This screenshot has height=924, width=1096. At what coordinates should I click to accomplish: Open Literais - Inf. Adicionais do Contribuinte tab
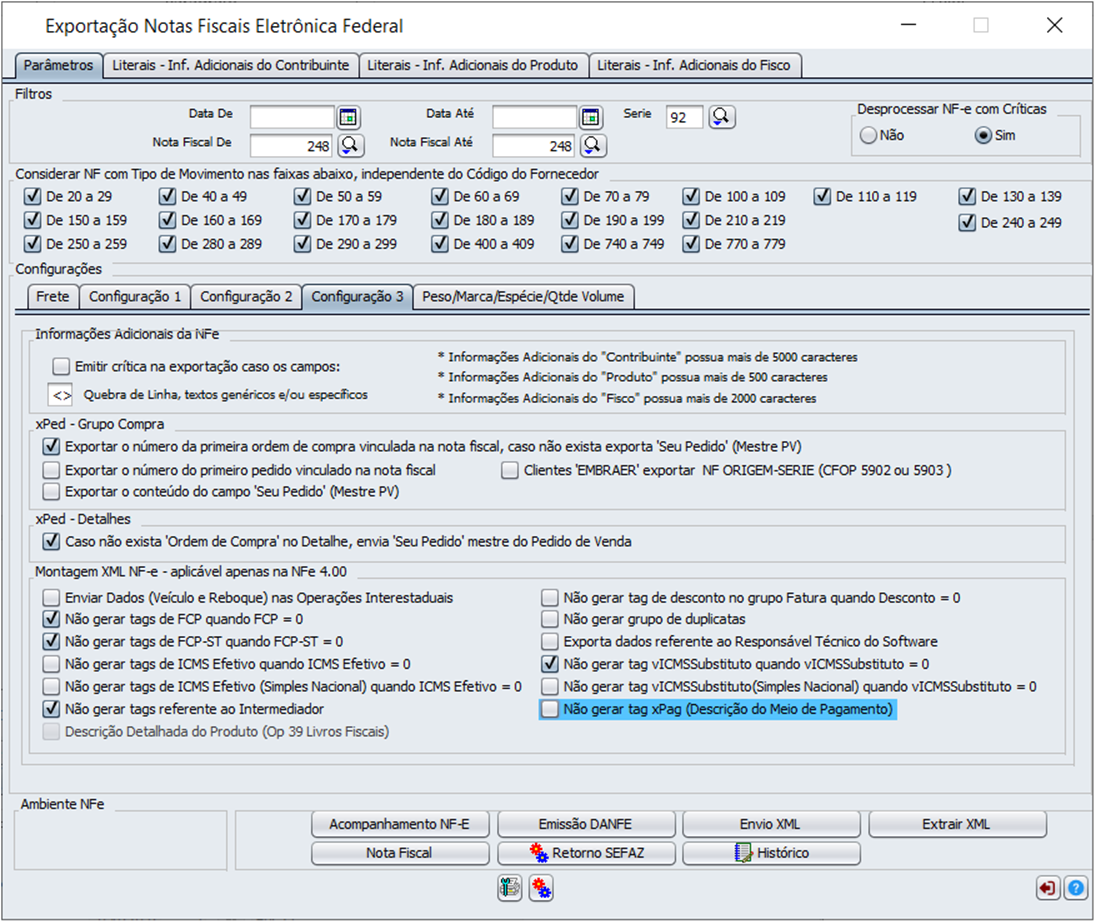(x=231, y=65)
